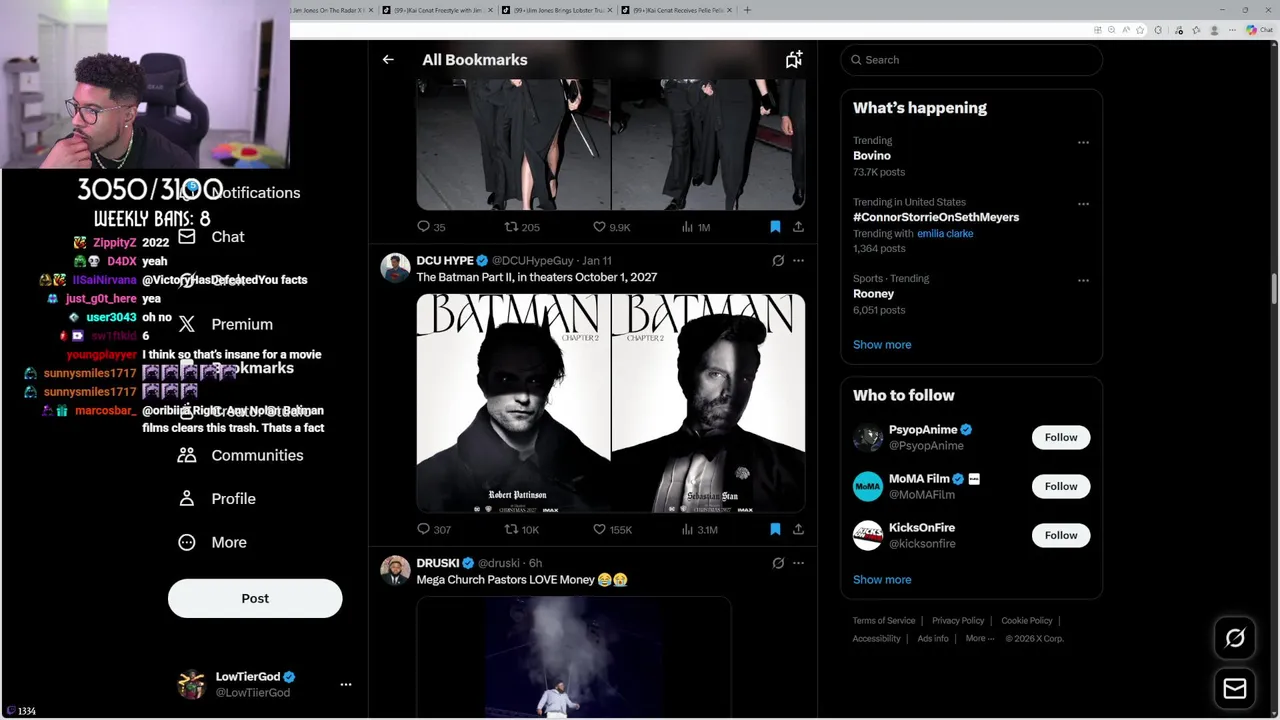Open Privacy Policy link
Viewport: 1280px width, 720px height.
click(x=958, y=621)
